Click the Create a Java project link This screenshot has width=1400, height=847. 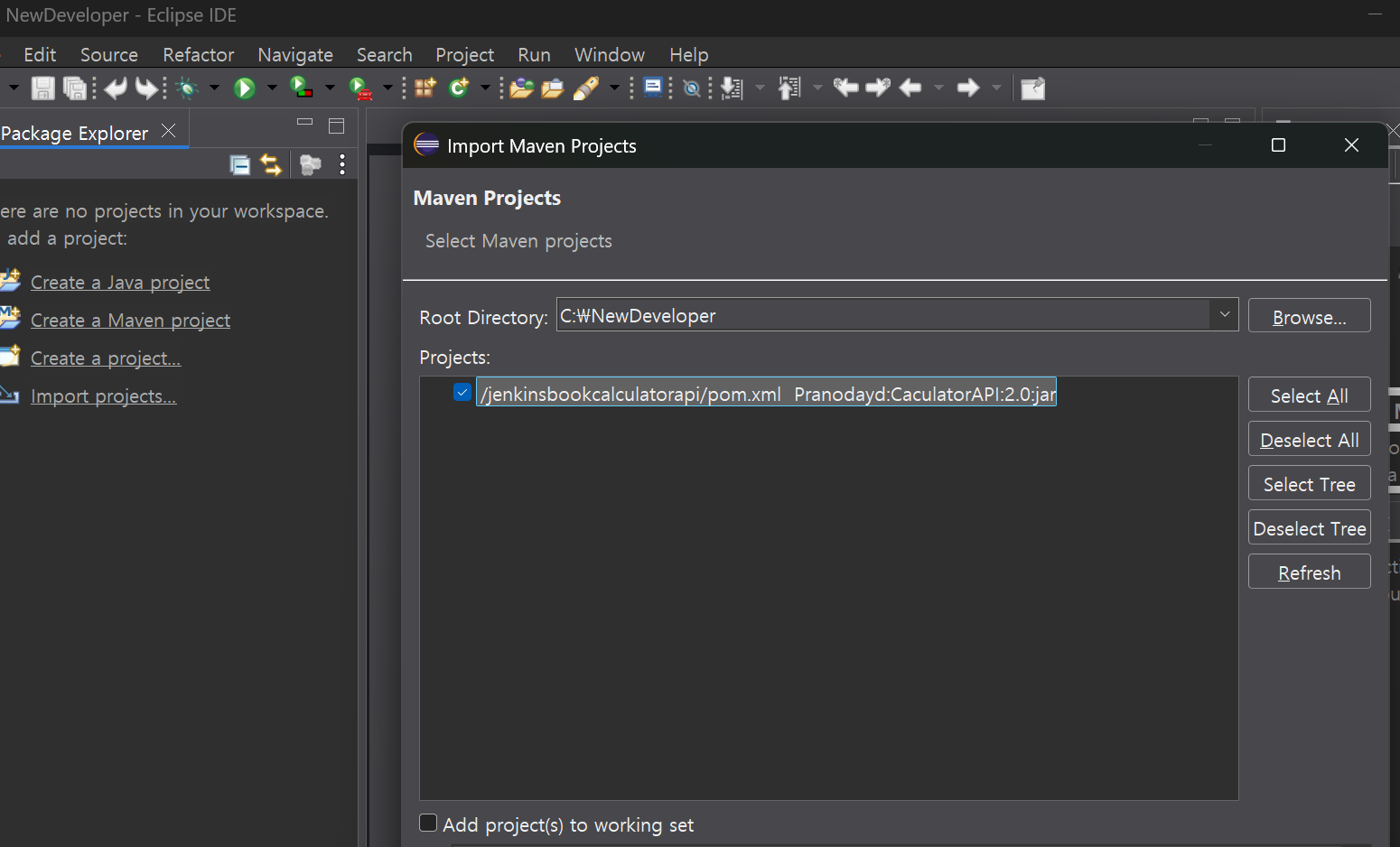tap(120, 283)
